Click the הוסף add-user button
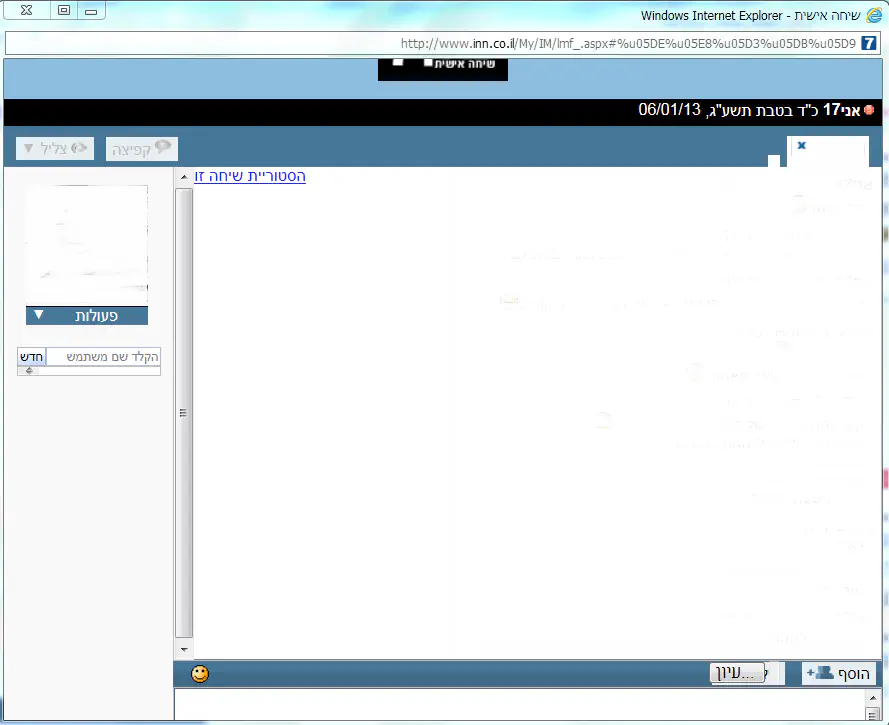889x725 pixels. pyautogui.click(x=839, y=674)
